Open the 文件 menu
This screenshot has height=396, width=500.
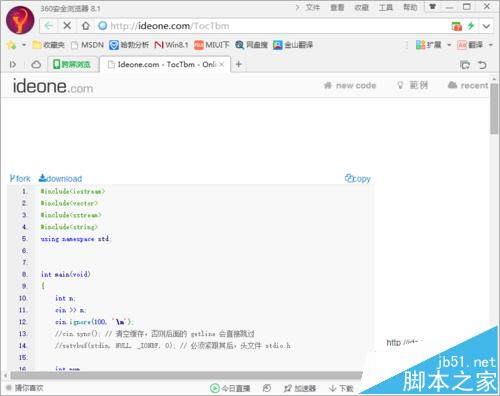pos(312,7)
